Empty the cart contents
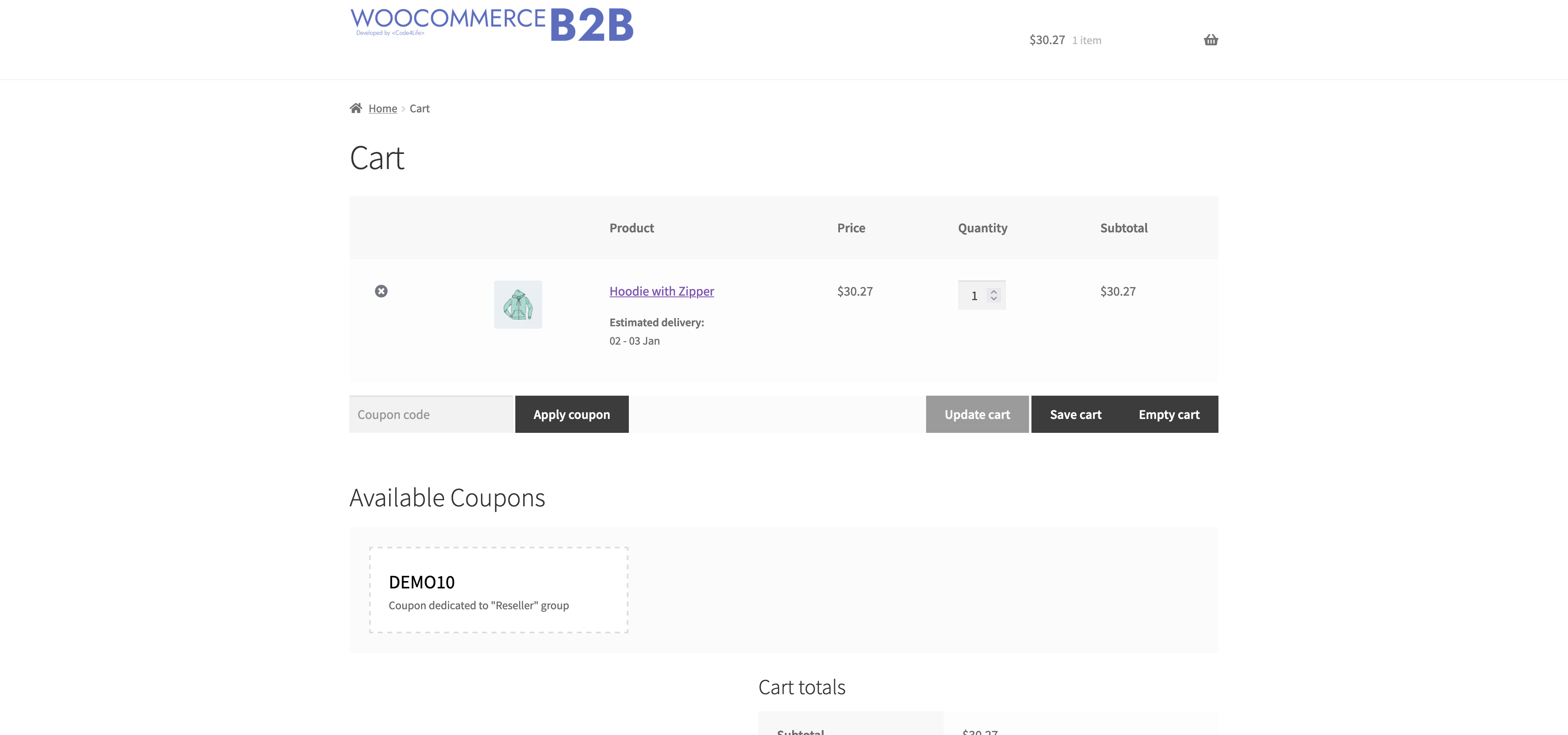Image resolution: width=1568 pixels, height=735 pixels. (x=1169, y=415)
